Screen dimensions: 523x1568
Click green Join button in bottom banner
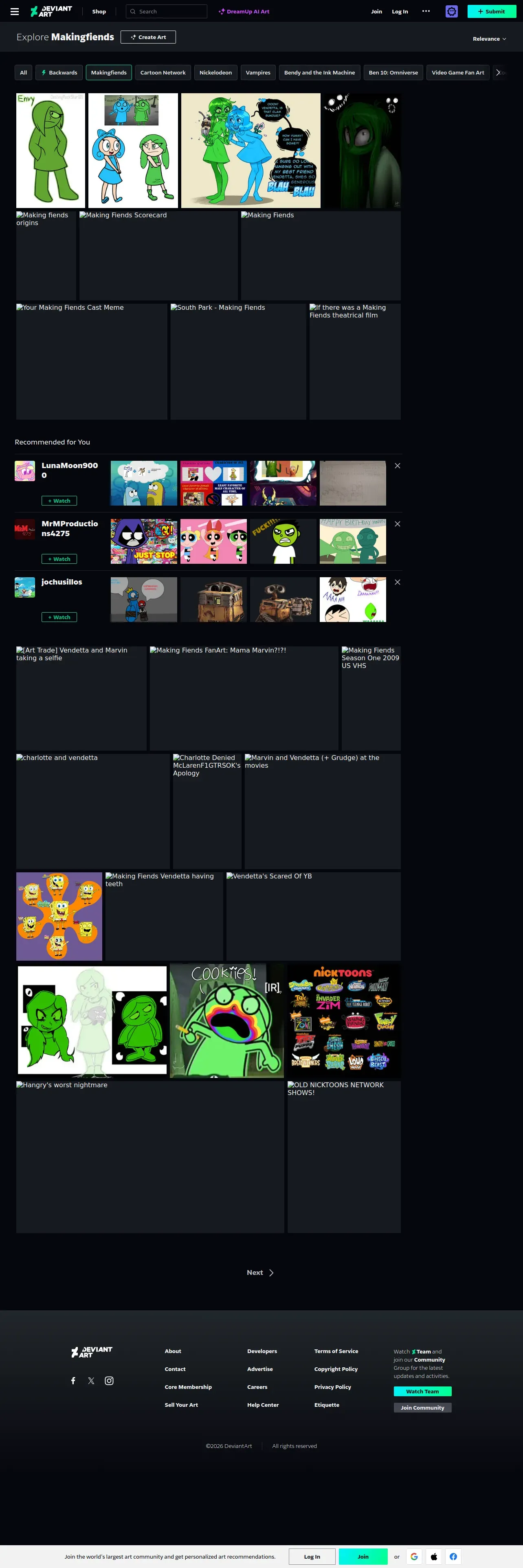[363, 1557]
